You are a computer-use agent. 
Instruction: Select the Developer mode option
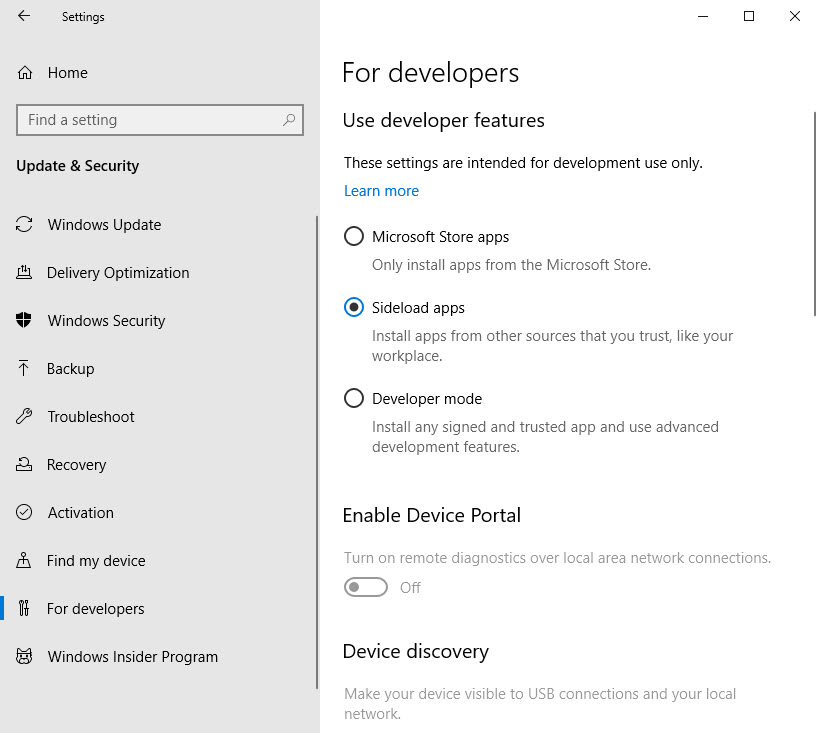(353, 397)
